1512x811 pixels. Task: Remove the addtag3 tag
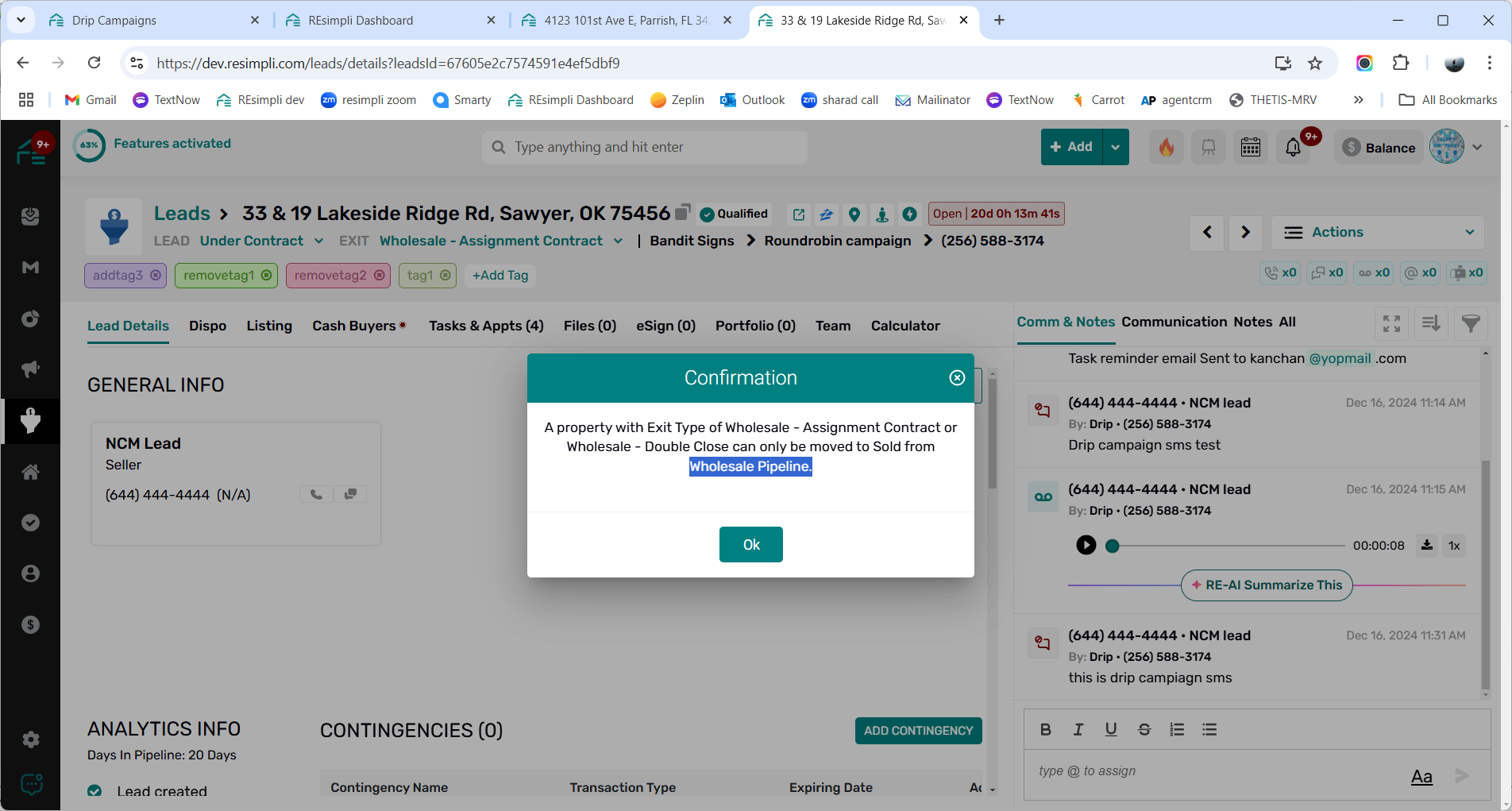(156, 275)
